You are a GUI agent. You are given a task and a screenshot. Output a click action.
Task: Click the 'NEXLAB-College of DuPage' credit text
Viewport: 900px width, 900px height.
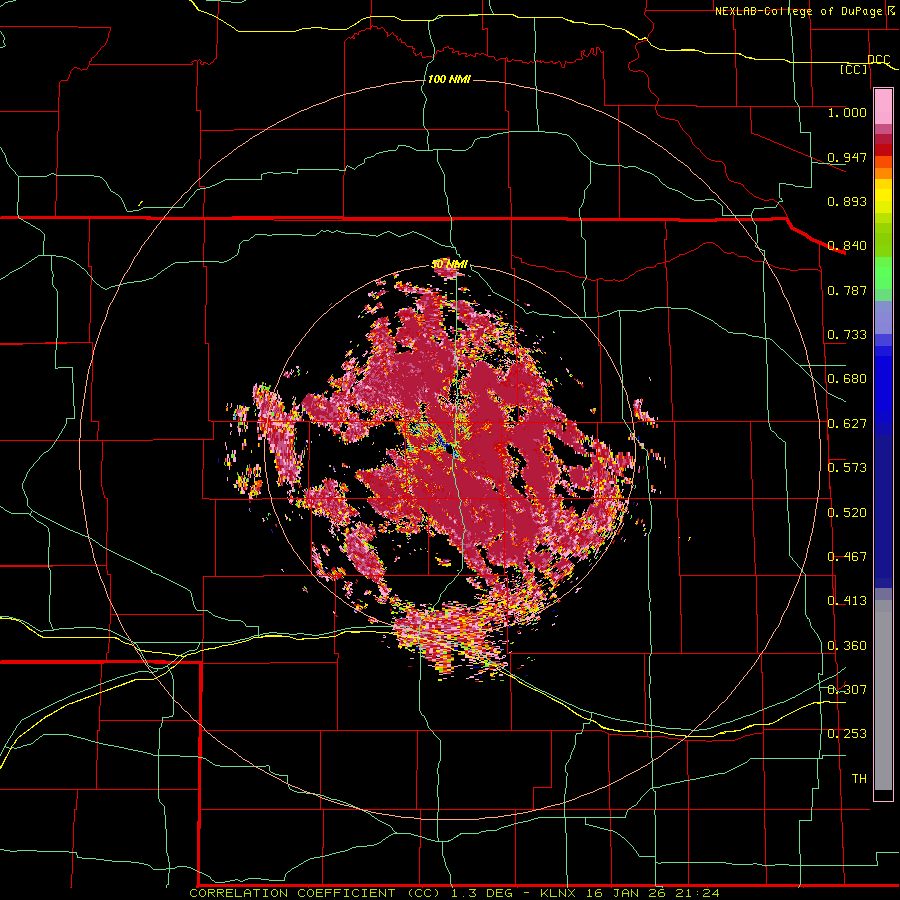pyautogui.click(x=800, y=11)
